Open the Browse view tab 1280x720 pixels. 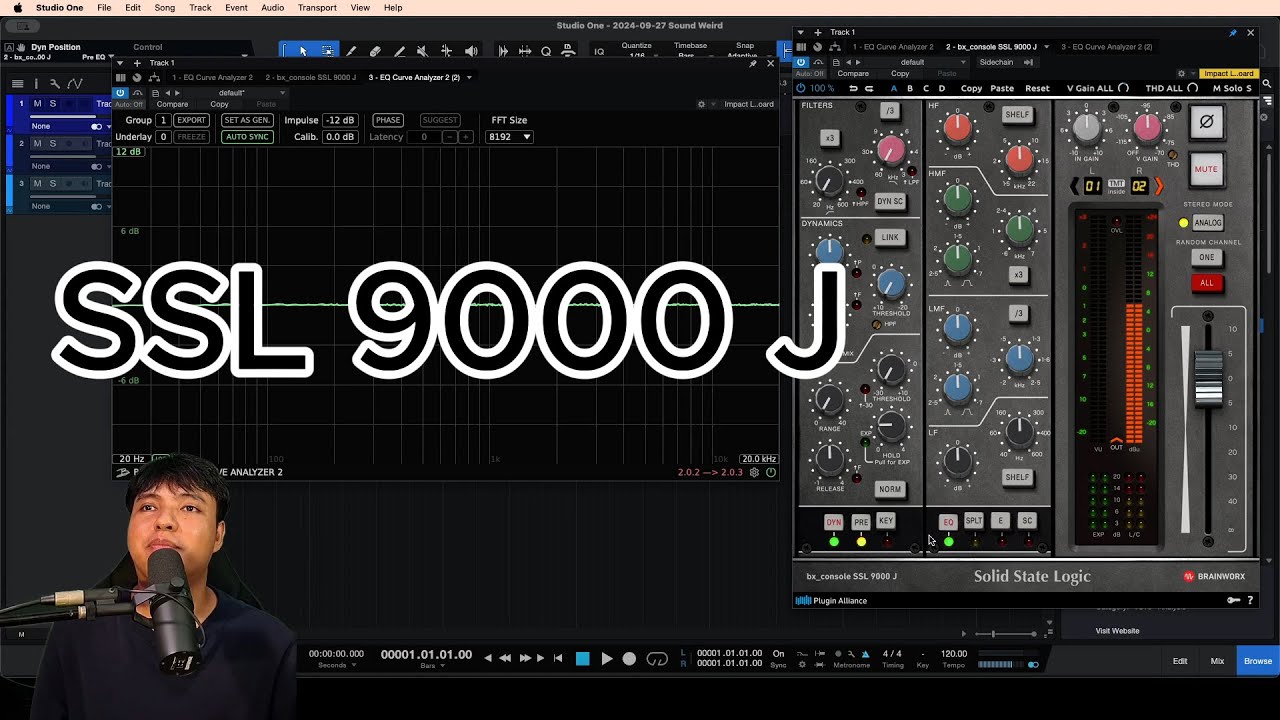[1258, 660]
